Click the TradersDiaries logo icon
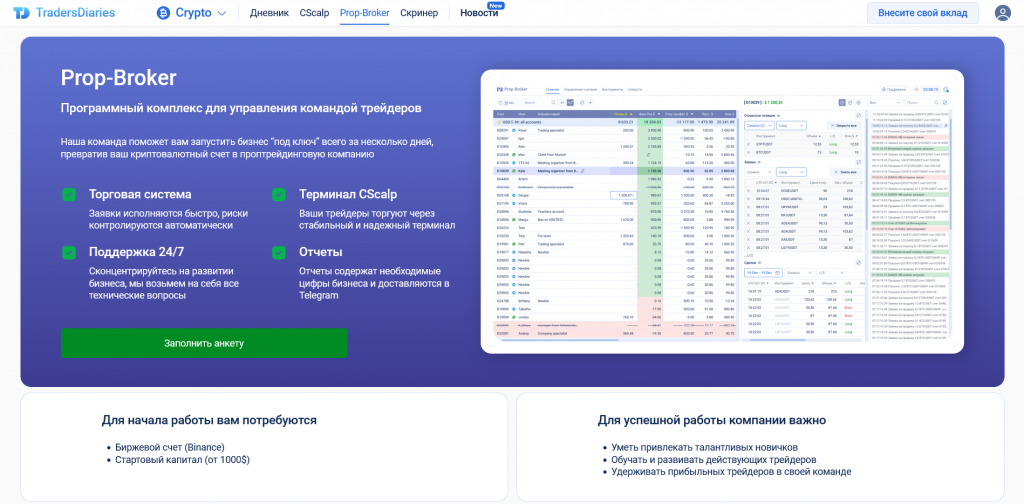 point(19,13)
